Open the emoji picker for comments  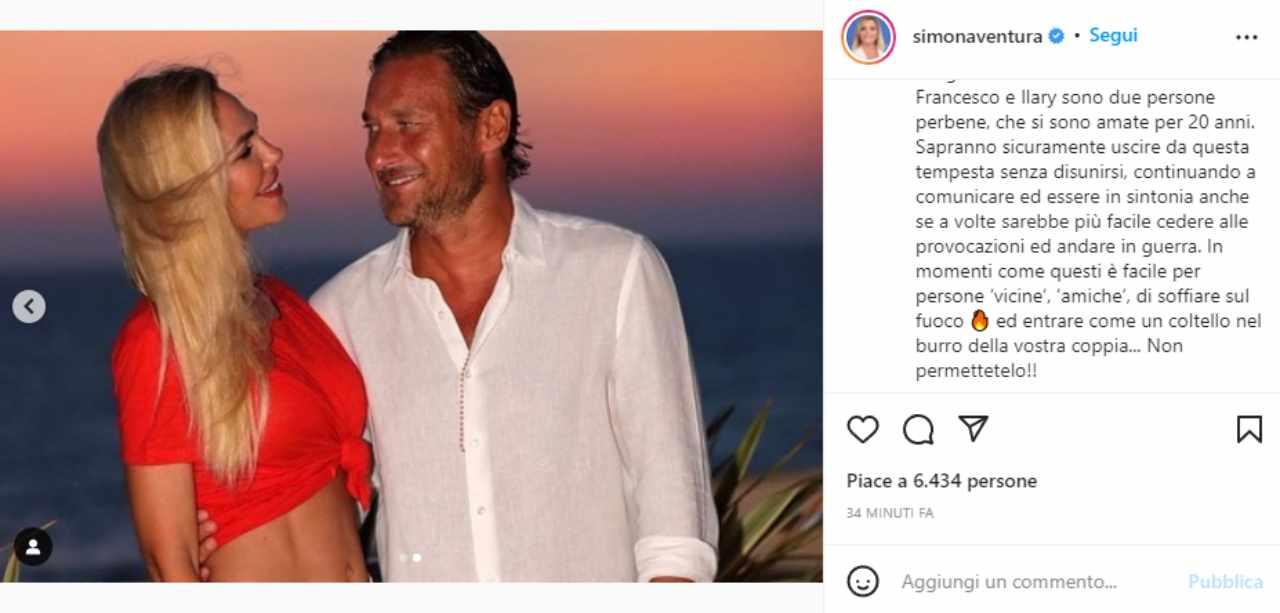pos(862,581)
